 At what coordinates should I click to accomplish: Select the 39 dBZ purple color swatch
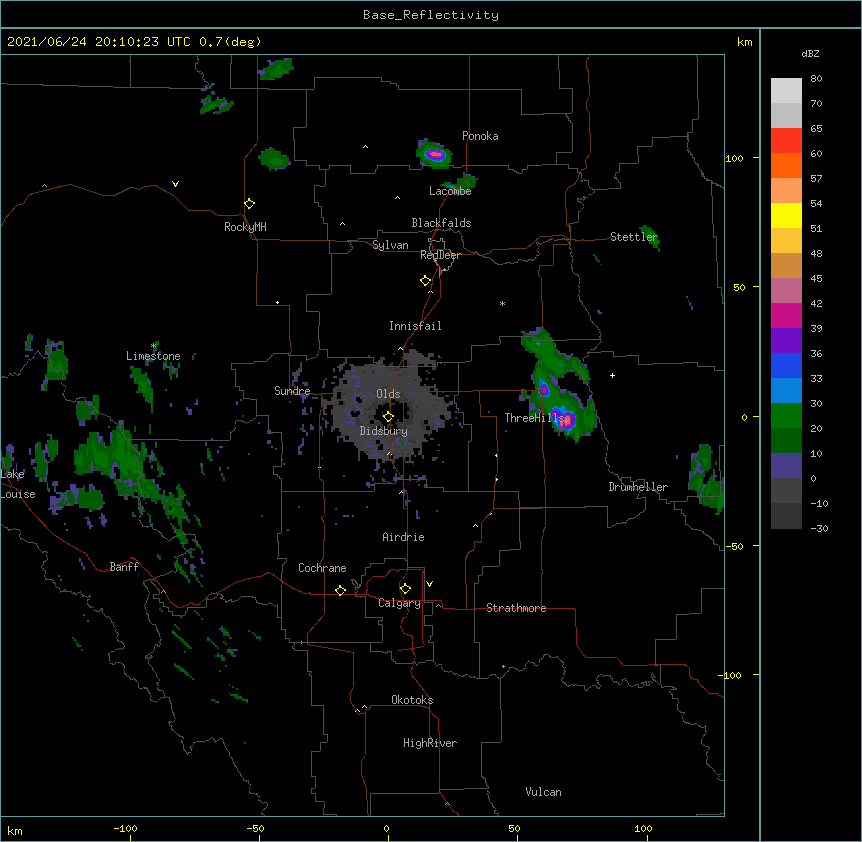coord(786,341)
